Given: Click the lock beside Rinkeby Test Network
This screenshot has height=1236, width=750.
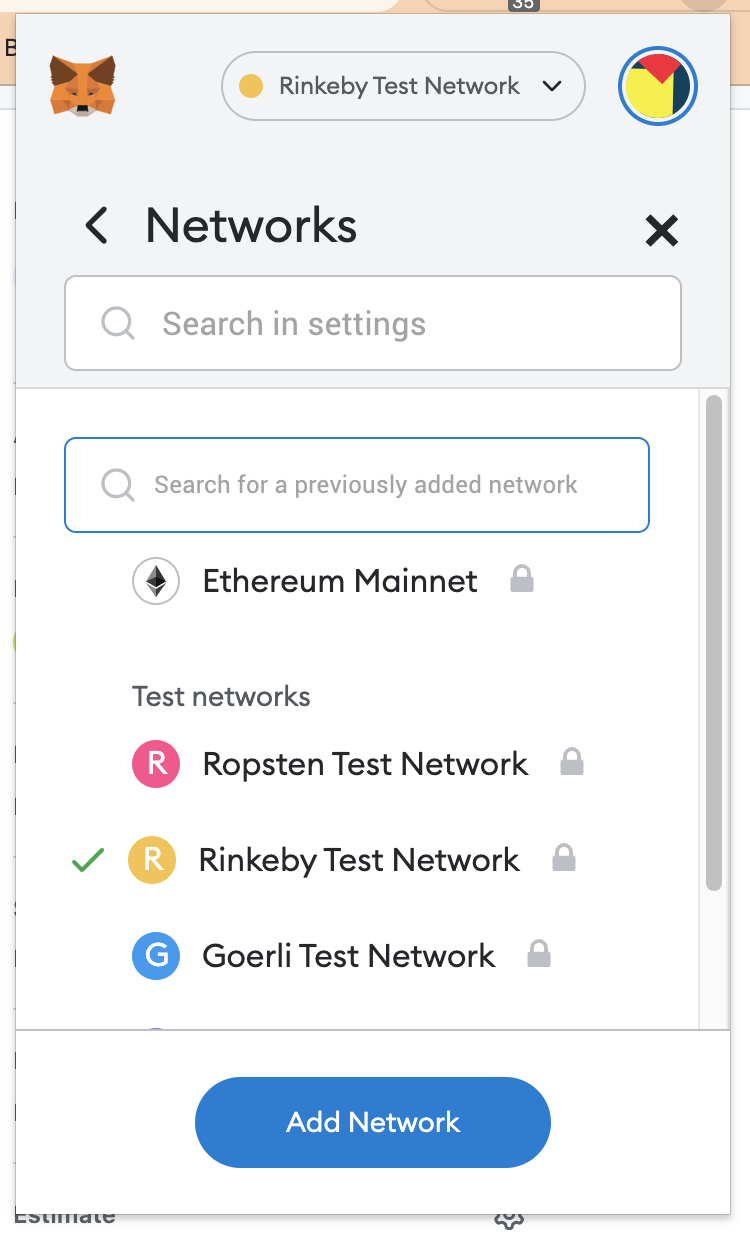Looking at the screenshot, I should click(x=564, y=857).
